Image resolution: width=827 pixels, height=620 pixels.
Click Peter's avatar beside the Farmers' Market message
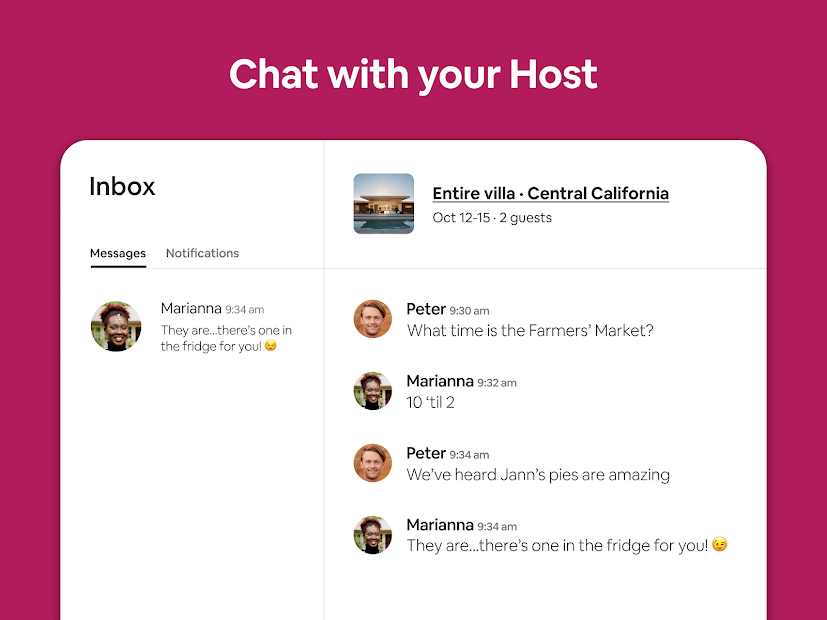coord(373,319)
